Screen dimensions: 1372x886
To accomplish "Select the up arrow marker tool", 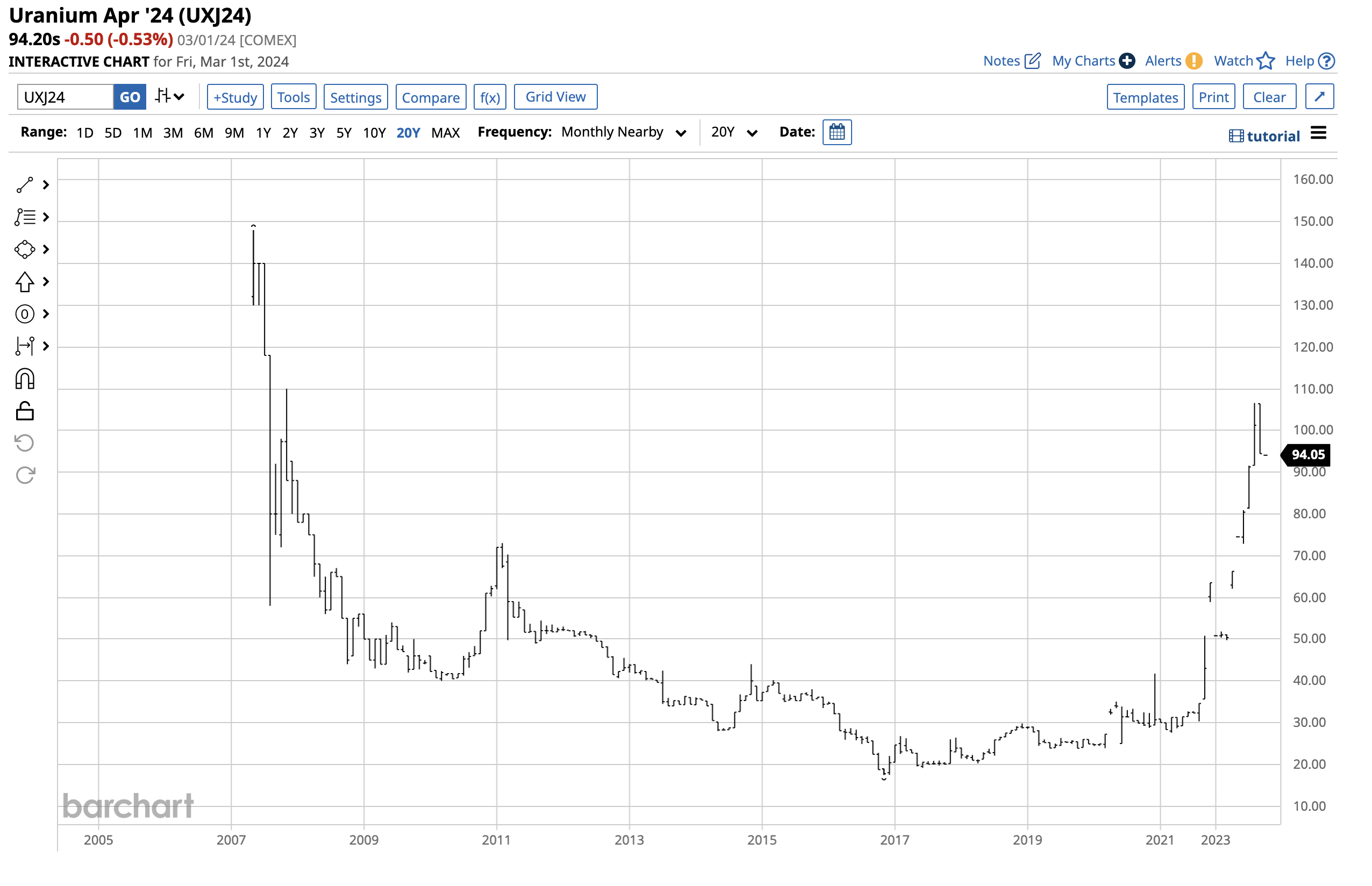I will [x=25, y=281].
